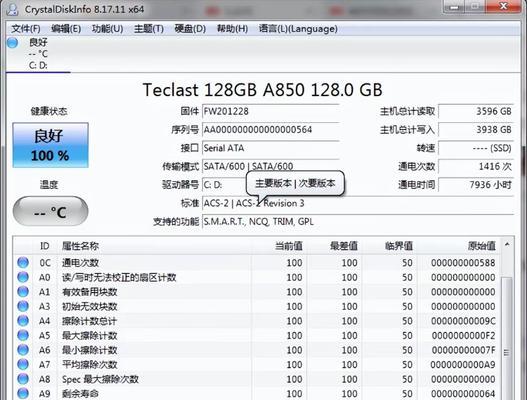Click raw value 0000000007F

tap(463, 350)
